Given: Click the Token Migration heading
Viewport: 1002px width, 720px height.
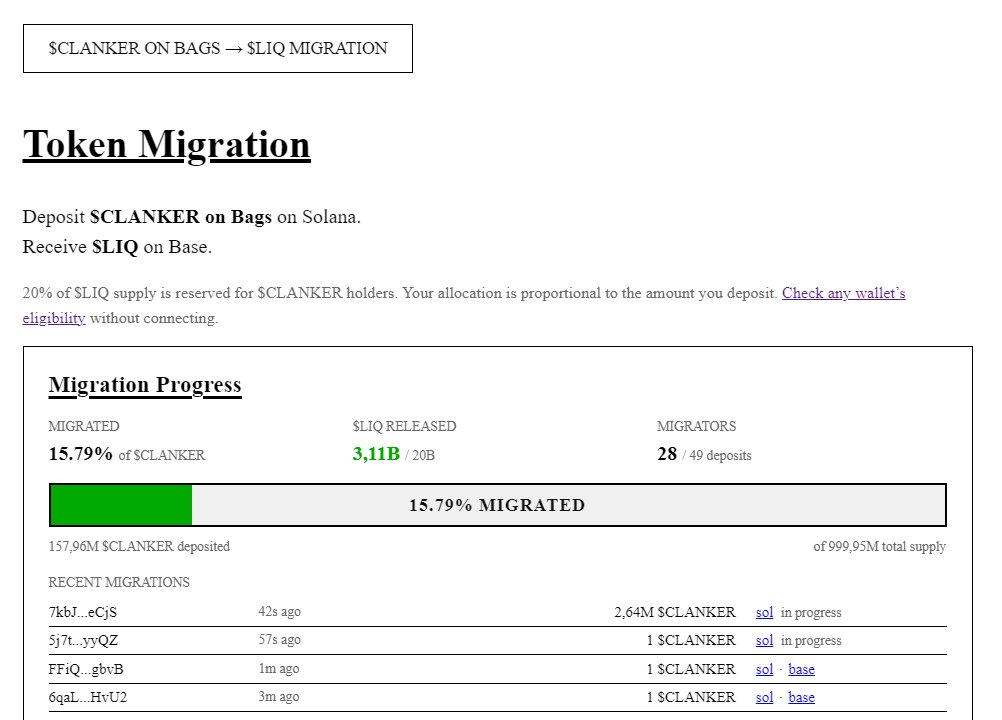Looking at the screenshot, I should pyautogui.click(x=167, y=144).
